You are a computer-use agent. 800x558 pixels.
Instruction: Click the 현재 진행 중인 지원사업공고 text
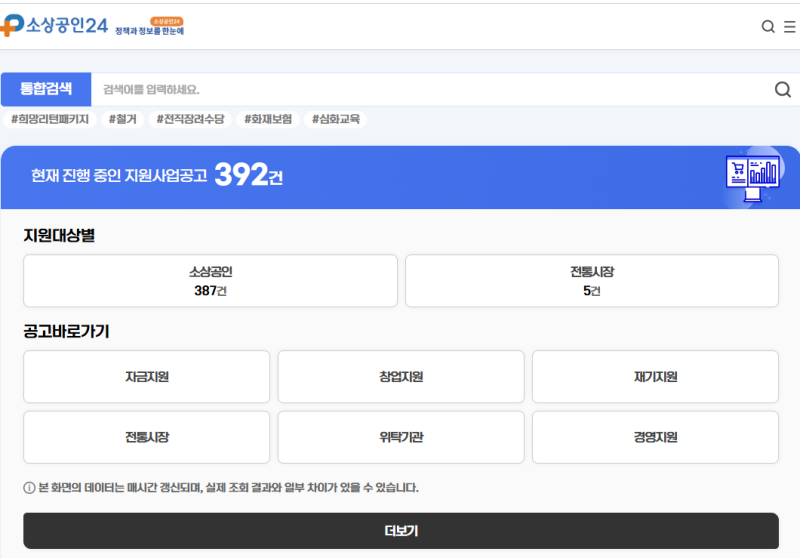[119, 175]
